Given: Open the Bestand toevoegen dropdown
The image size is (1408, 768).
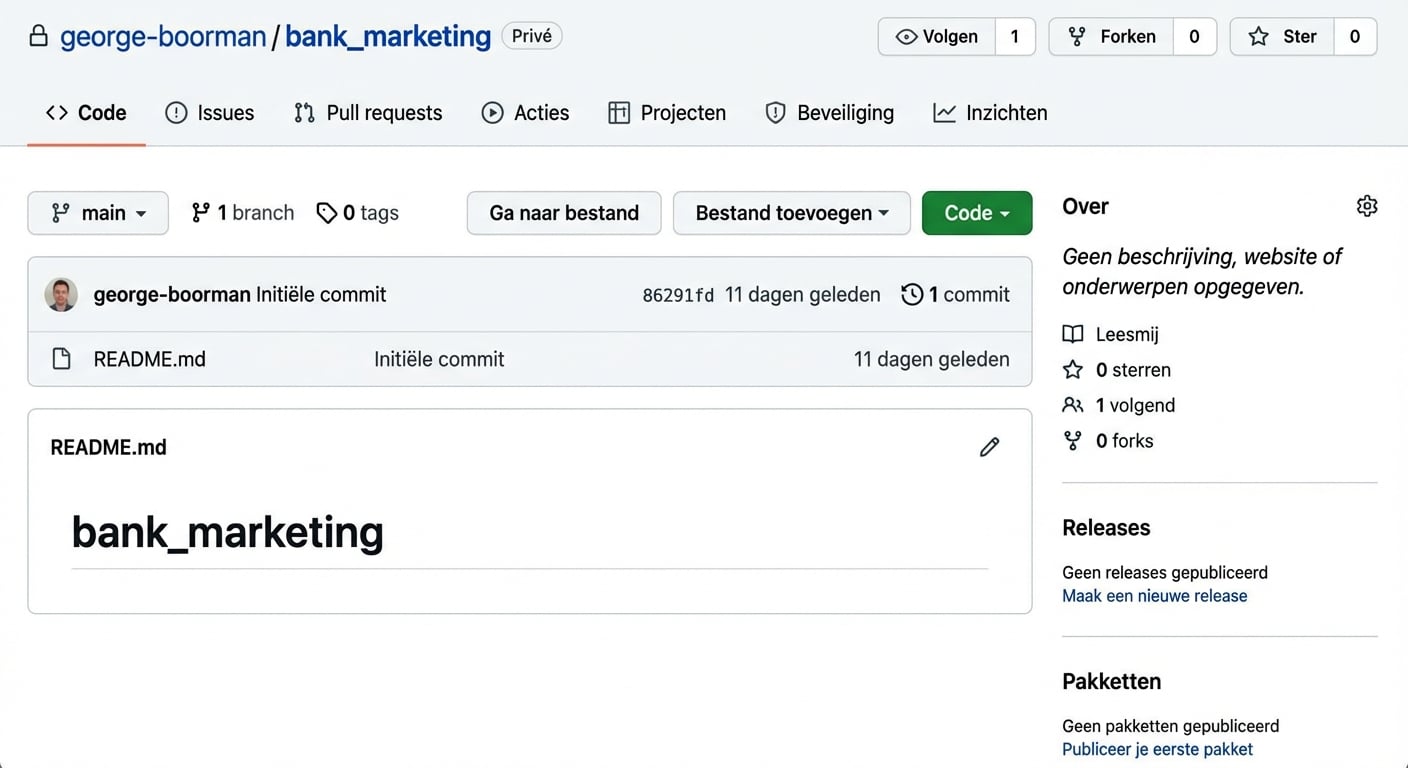Looking at the screenshot, I should pos(791,212).
